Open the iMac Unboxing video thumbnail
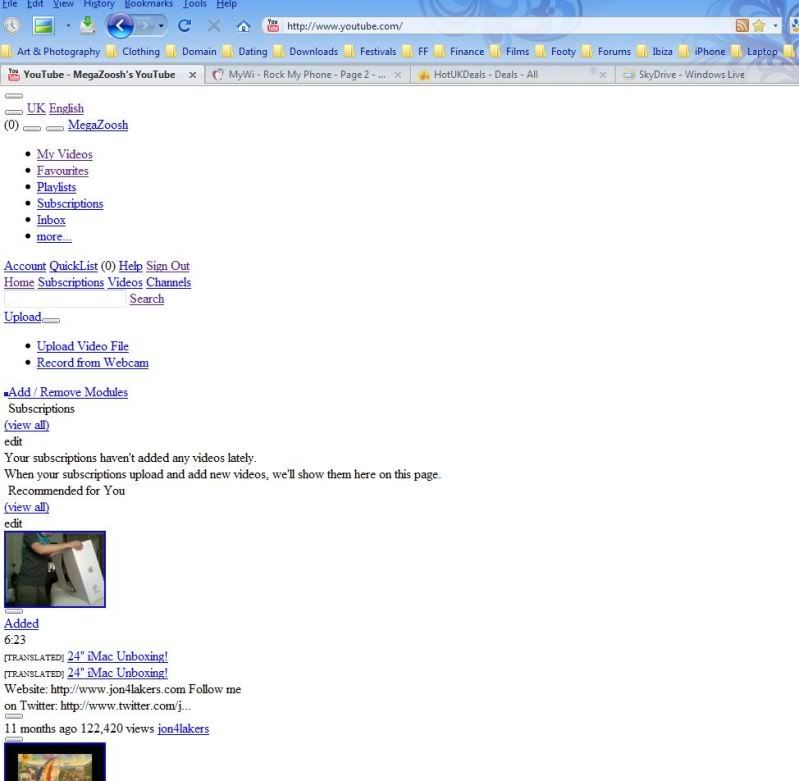Viewport: 799px width, 781px height. click(55, 569)
